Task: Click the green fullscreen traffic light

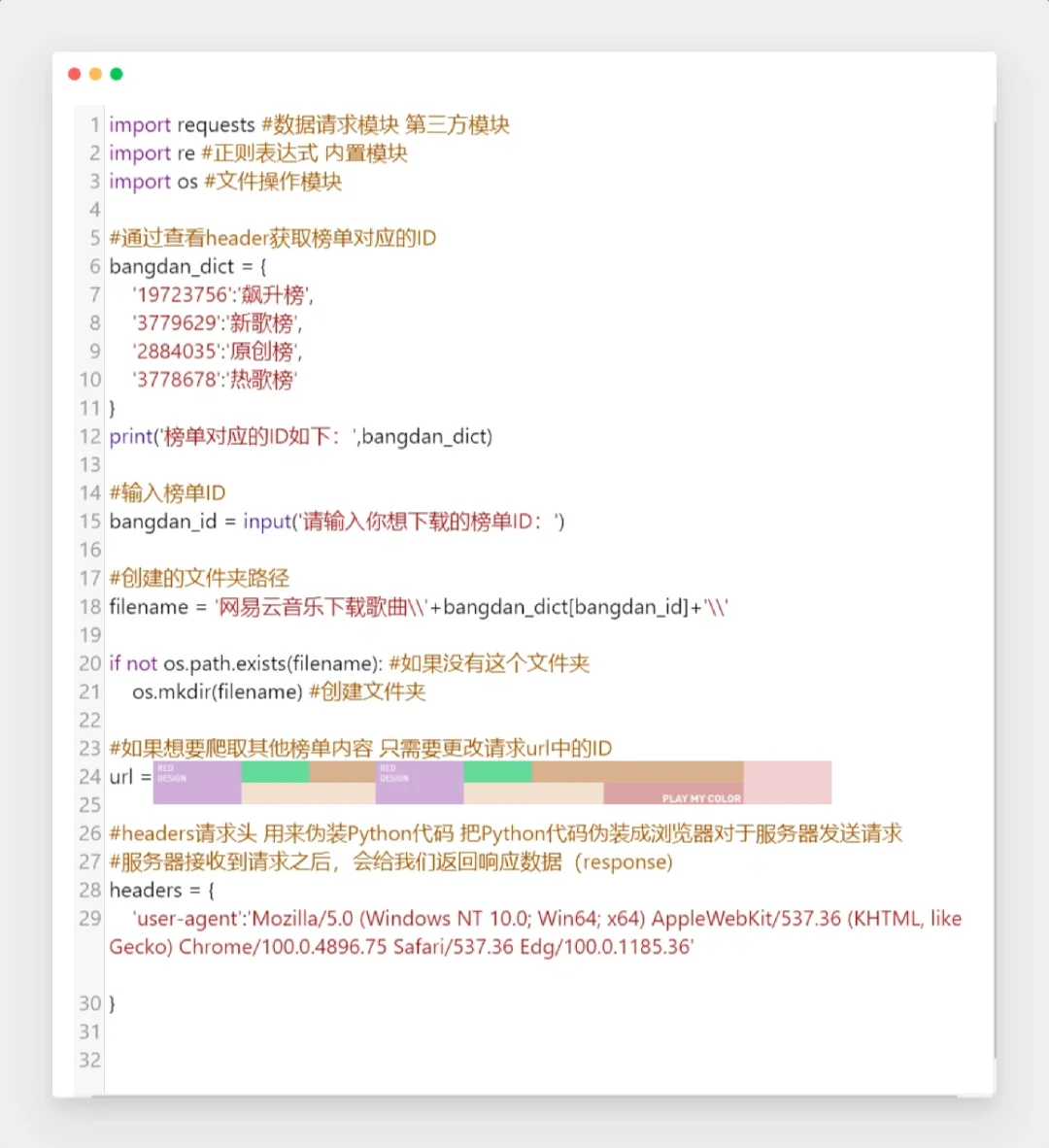Action: coord(117,73)
